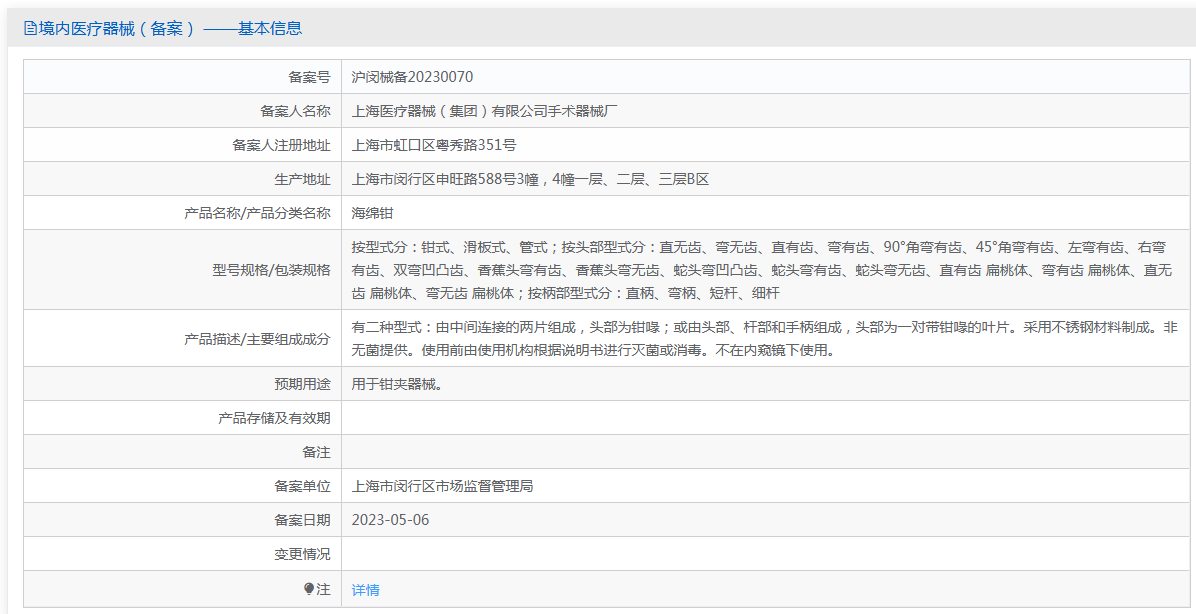Select the intended use text 用于钳夹器械。
The image size is (1196, 614).
click(397, 384)
